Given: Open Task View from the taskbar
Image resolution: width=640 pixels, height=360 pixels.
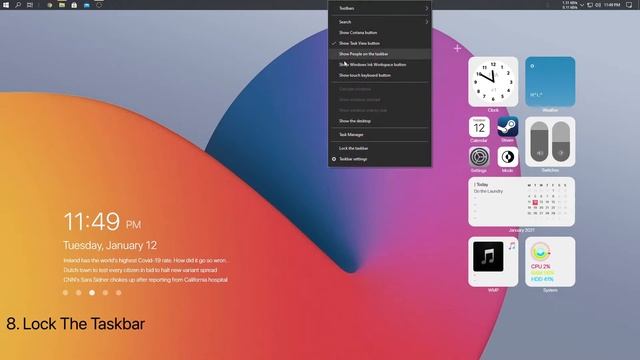Looking at the screenshot, I should [30, 5].
